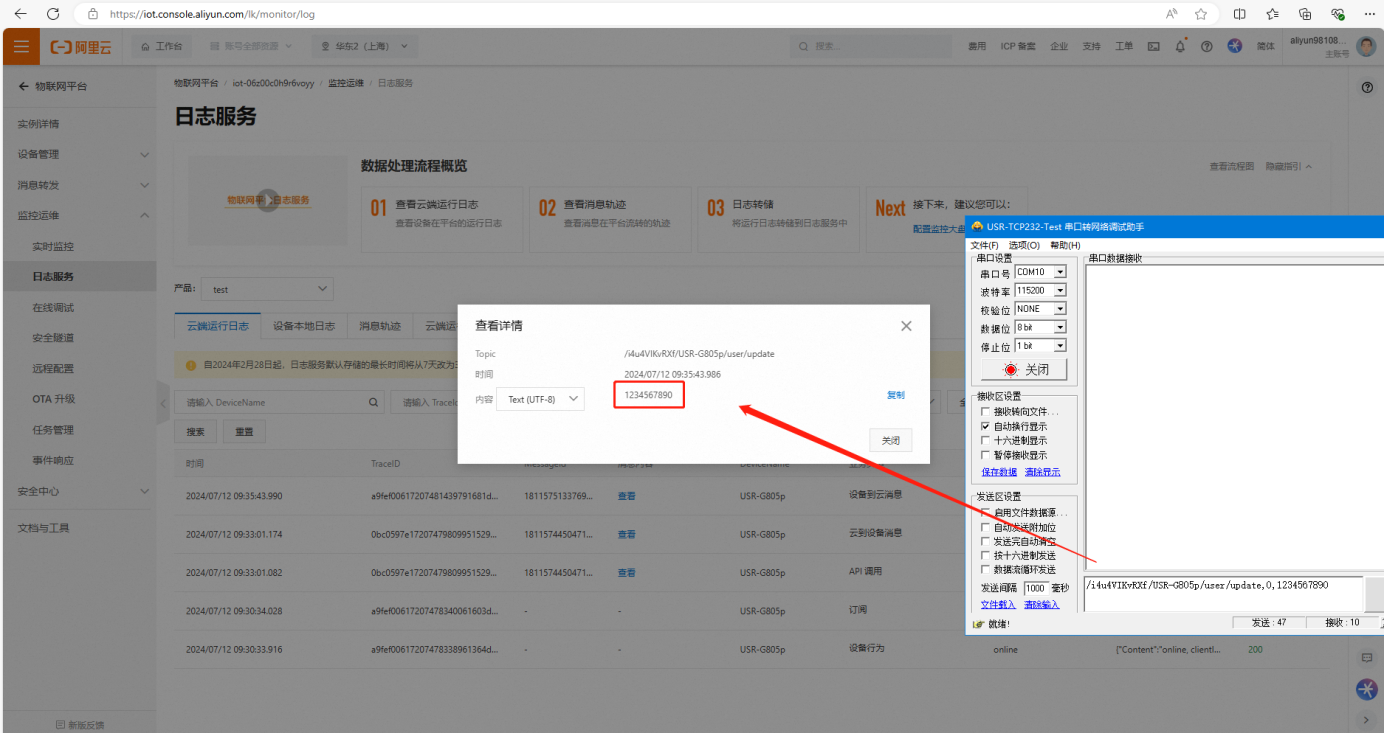Image resolution: width=1384 pixels, height=733 pixels.
Task: Disable 自动换行显示 checkbox
Action: pos(986,426)
